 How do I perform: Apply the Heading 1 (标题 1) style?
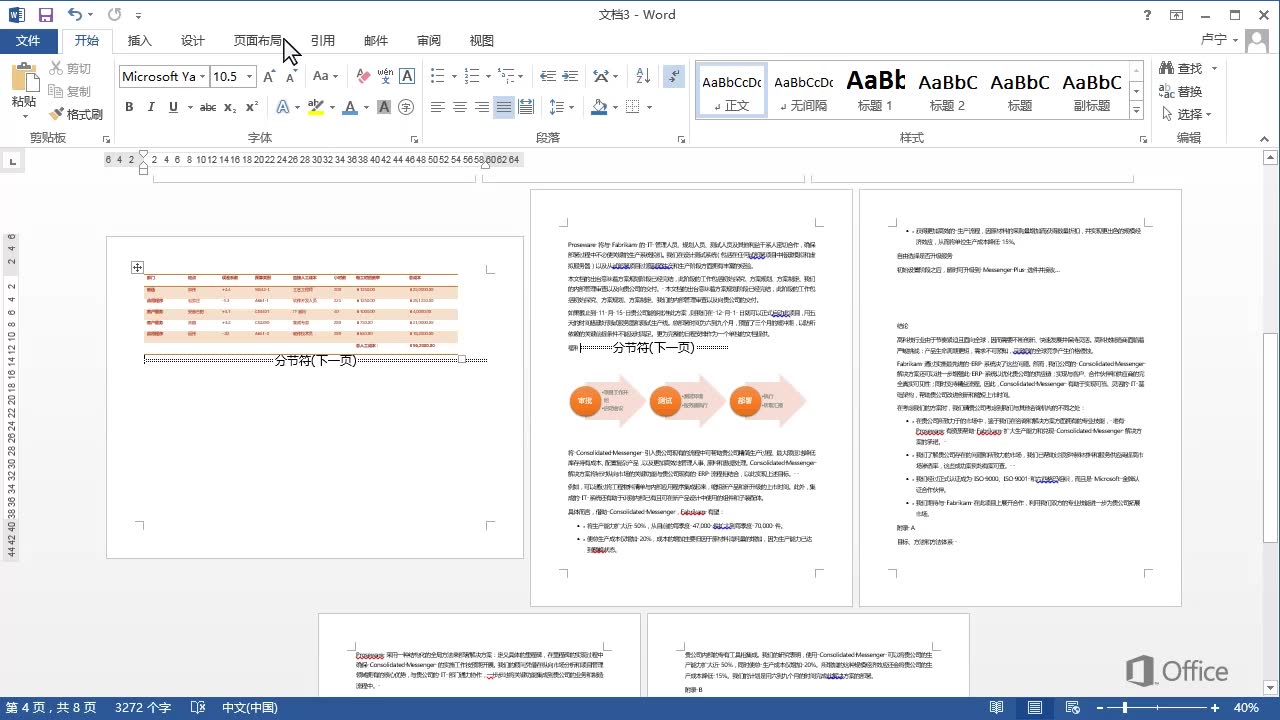[x=875, y=90]
